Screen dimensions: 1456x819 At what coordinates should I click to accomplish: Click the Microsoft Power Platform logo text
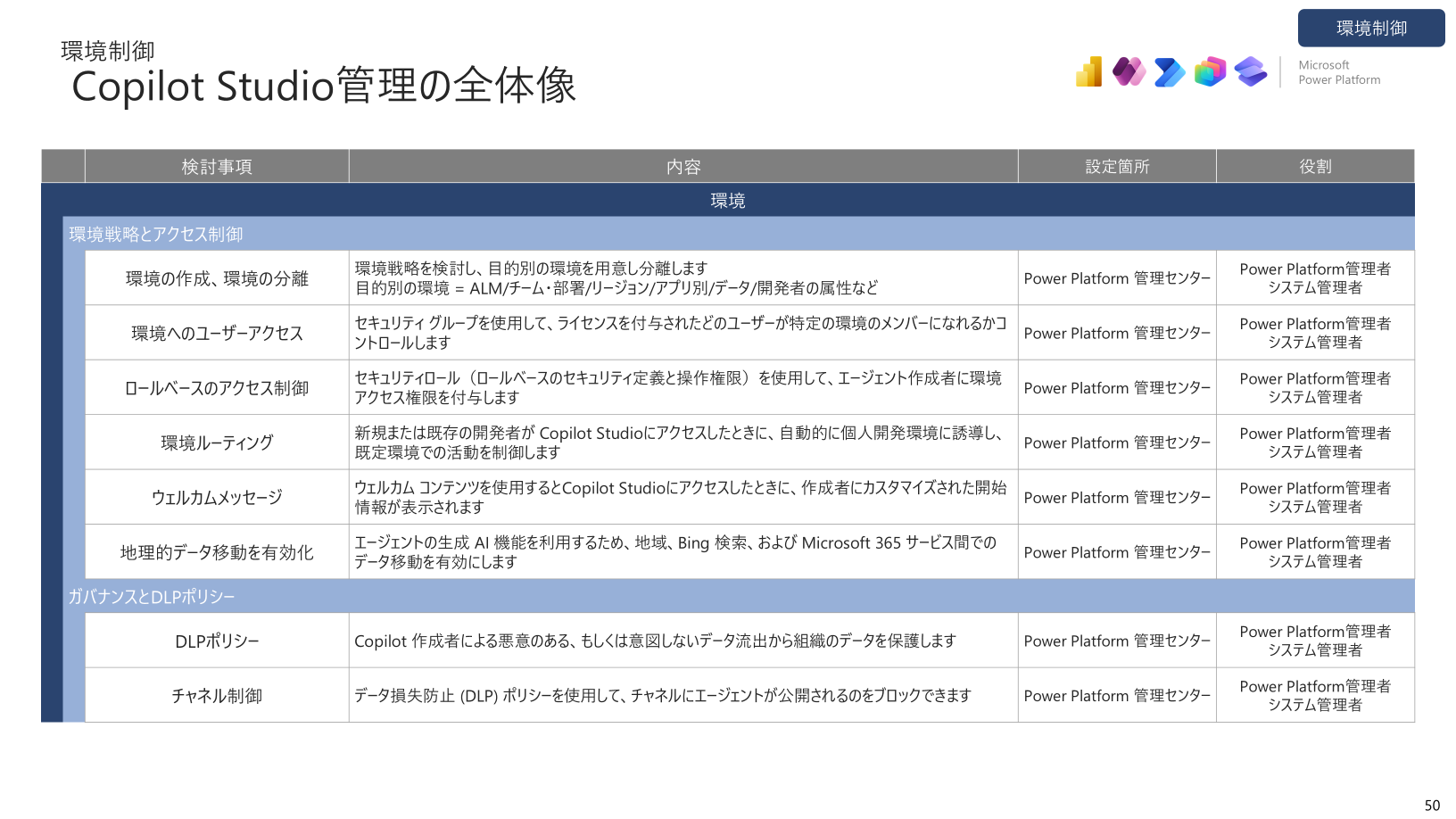tap(1339, 72)
